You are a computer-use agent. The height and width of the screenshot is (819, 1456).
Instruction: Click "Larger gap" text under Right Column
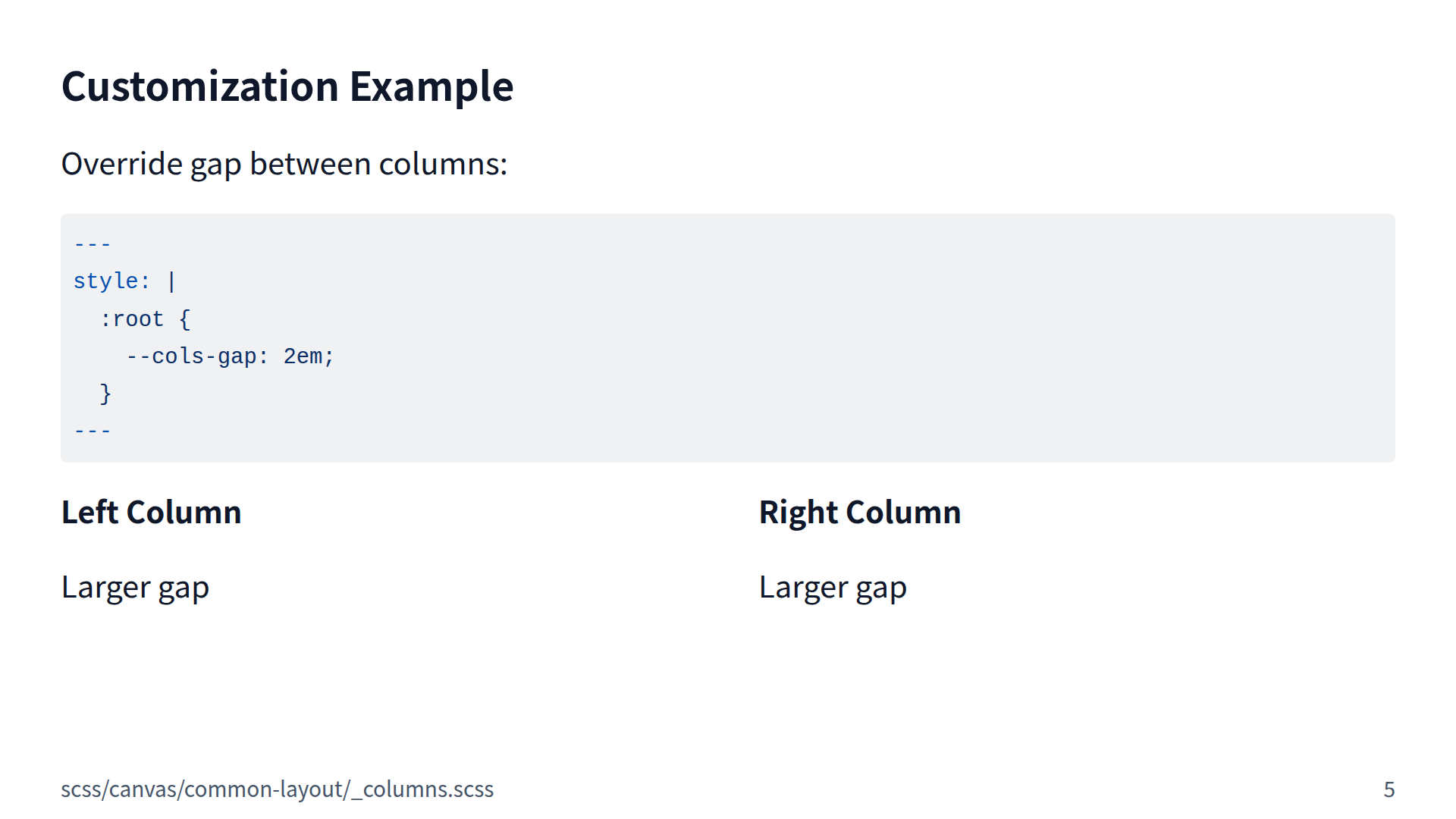pyautogui.click(x=833, y=588)
